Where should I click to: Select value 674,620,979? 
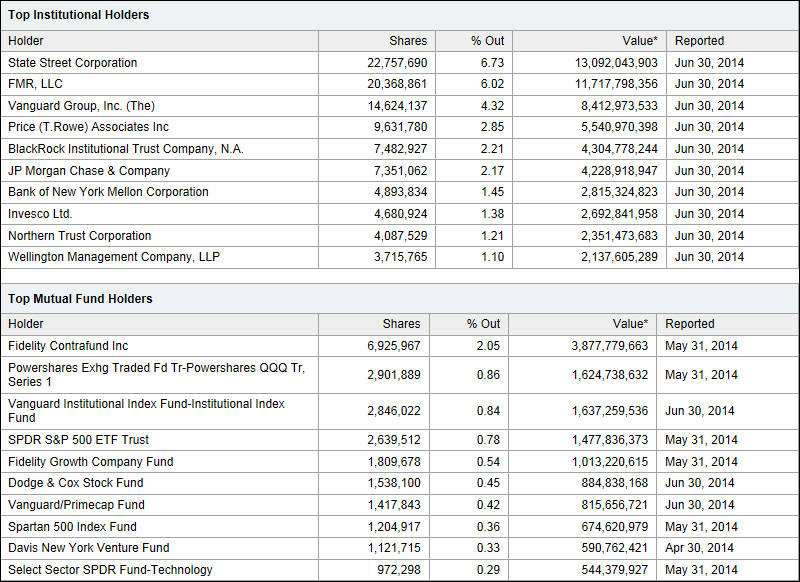[615, 526]
